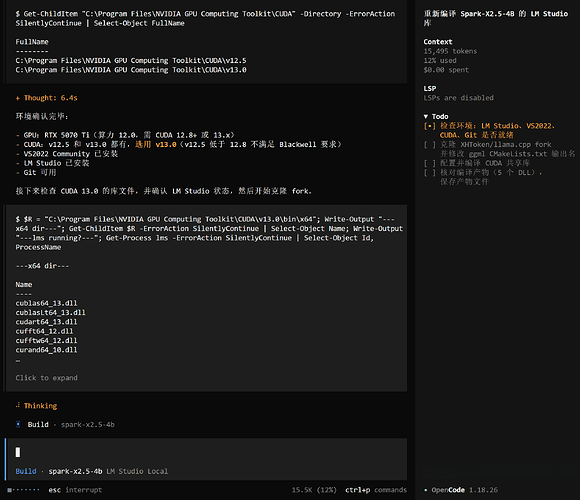
Task: Click the OpenCode version dot icon
Action: click(x=426, y=490)
